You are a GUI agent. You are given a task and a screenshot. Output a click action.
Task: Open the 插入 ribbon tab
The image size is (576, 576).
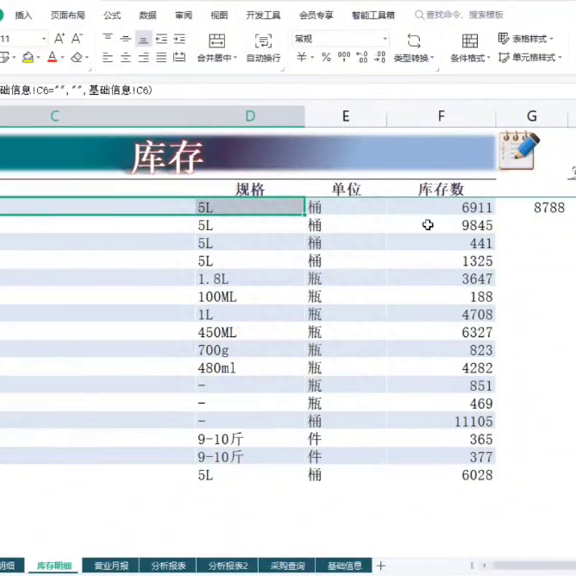tap(23, 15)
